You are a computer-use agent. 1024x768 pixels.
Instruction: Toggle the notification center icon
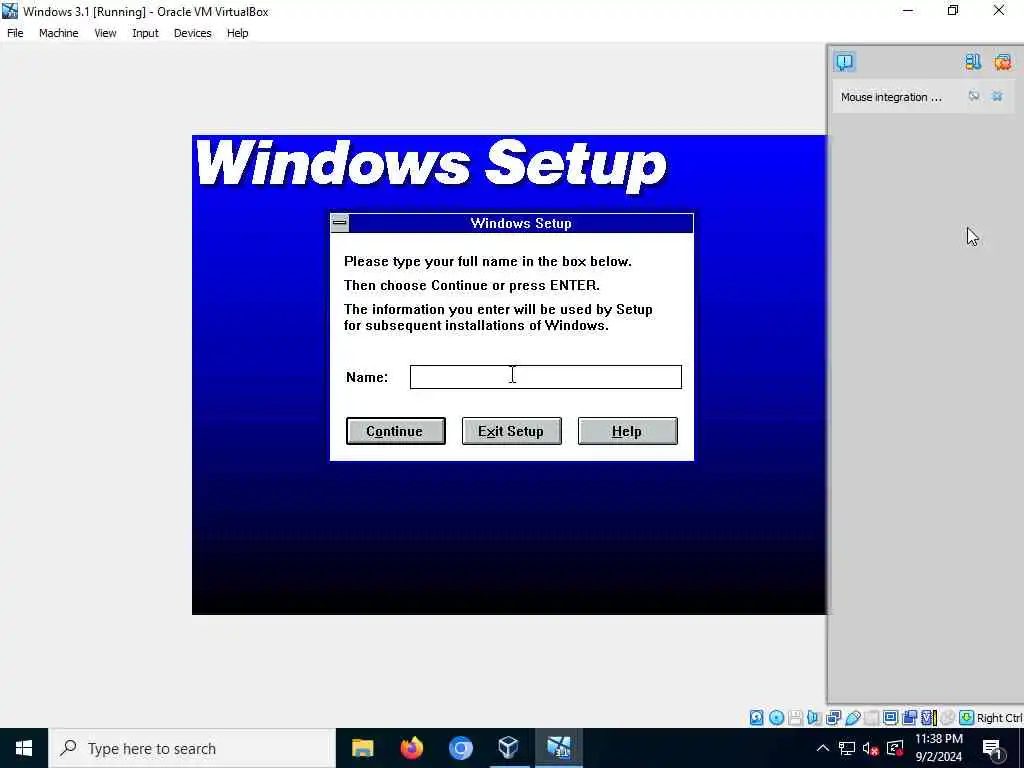pos(844,61)
